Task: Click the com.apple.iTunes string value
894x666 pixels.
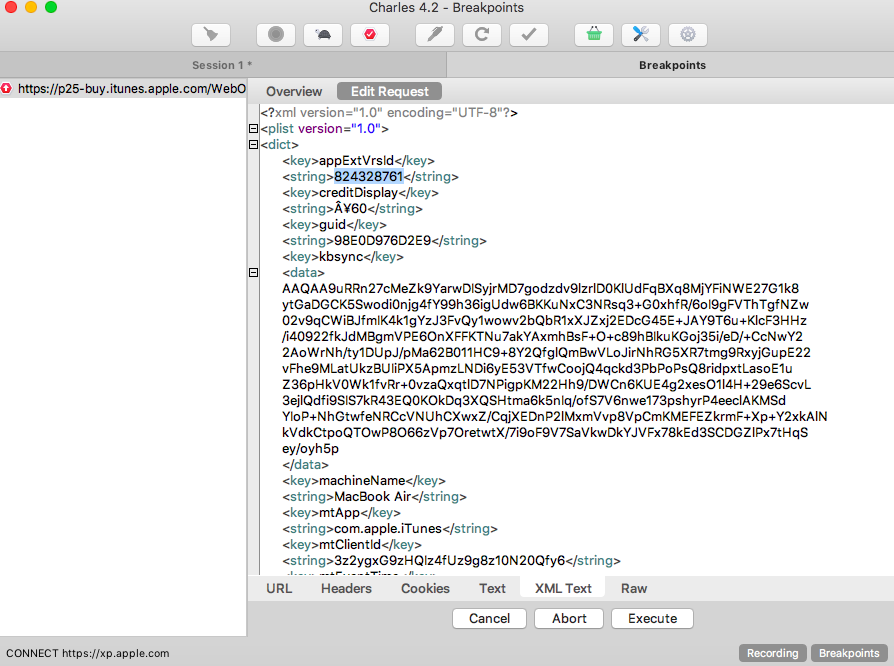Action: 388,529
